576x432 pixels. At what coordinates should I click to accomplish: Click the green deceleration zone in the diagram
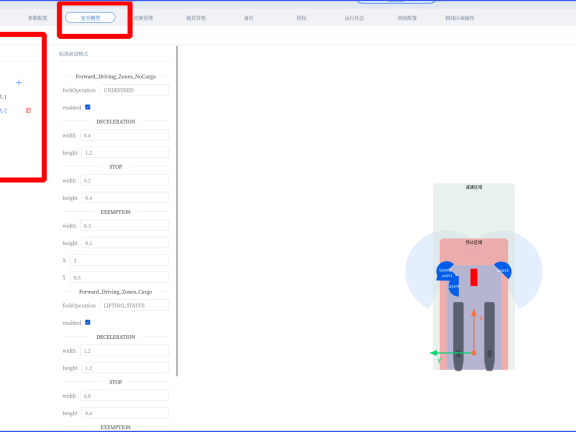pos(474,209)
